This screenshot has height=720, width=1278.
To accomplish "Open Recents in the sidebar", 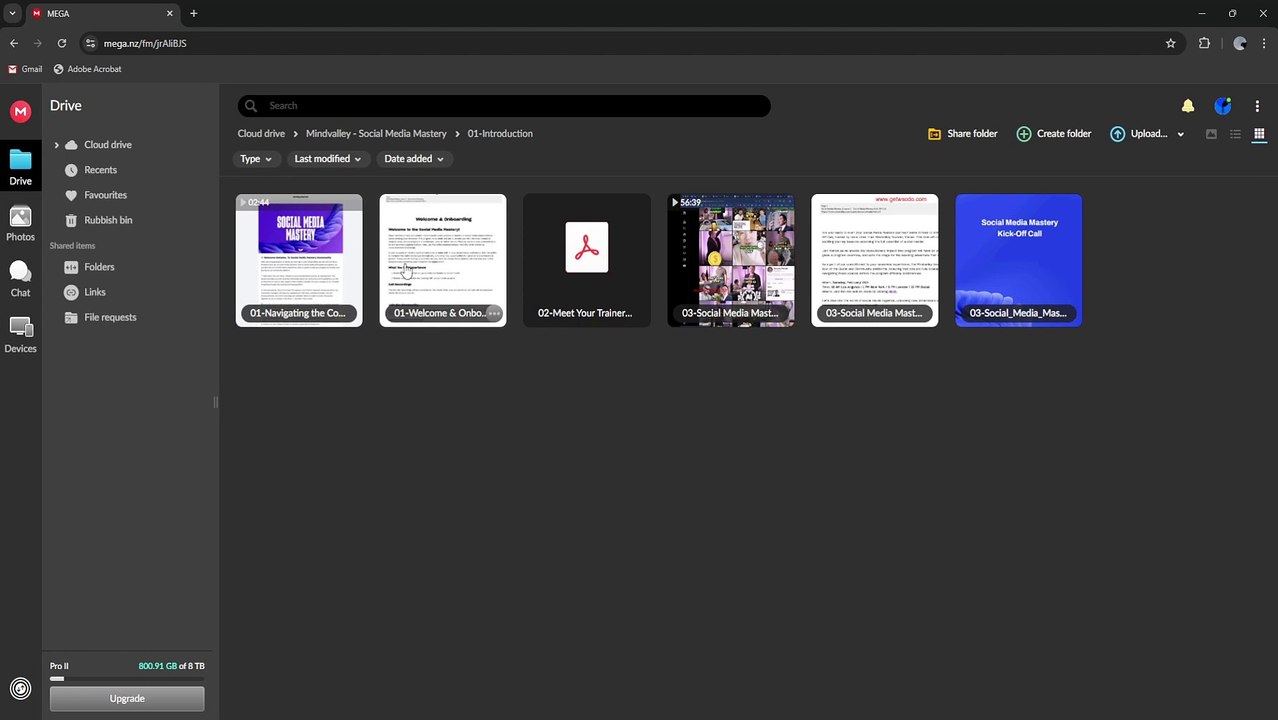I will click(100, 170).
